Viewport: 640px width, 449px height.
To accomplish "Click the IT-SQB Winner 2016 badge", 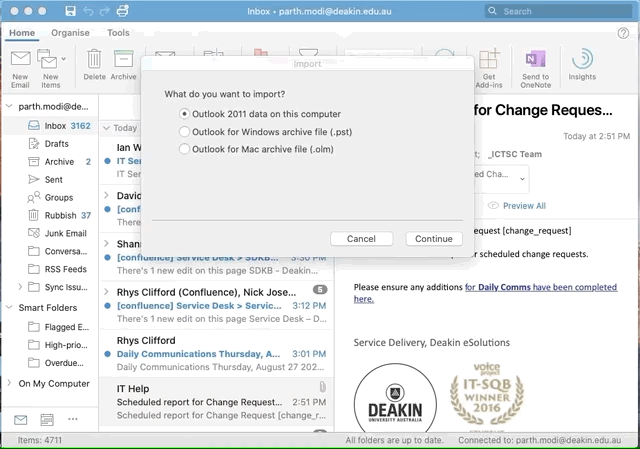I will click(x=487, y=394).
